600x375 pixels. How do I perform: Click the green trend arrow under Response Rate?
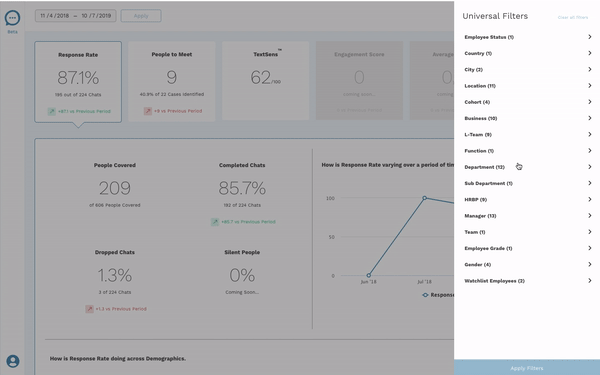(x=52, y=111)
